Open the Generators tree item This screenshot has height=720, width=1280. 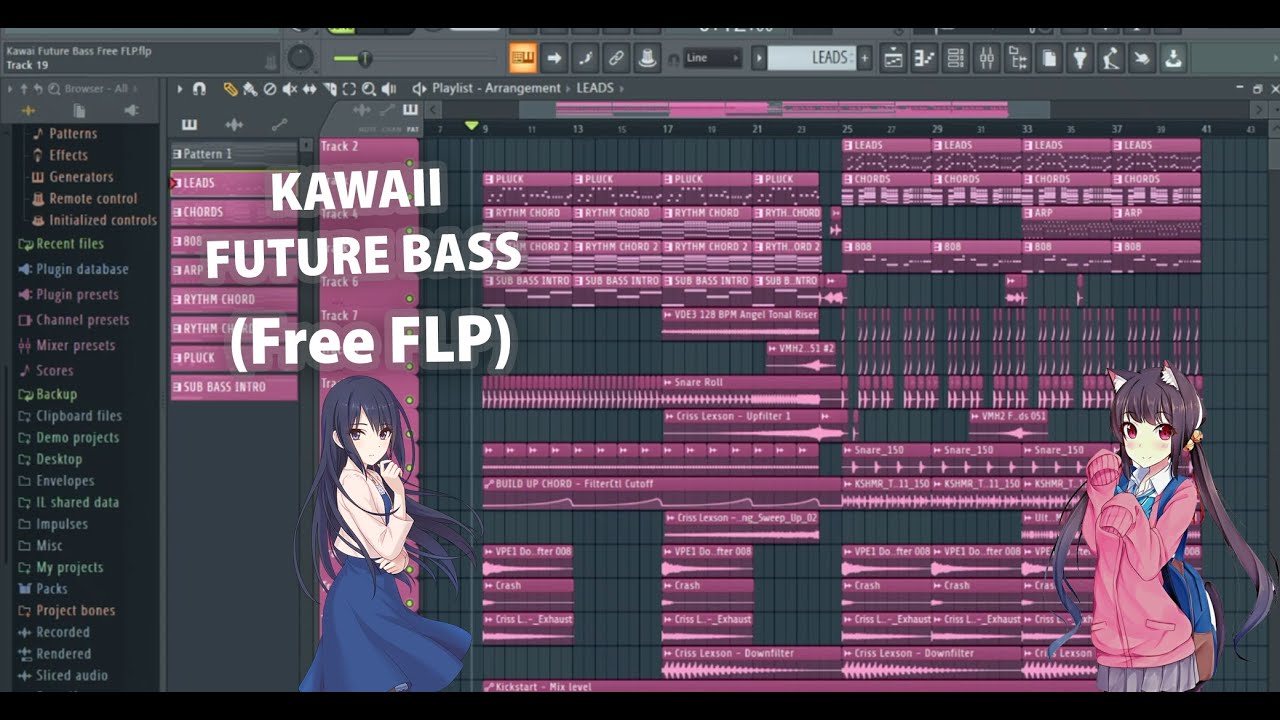click(x=72, y=177)
